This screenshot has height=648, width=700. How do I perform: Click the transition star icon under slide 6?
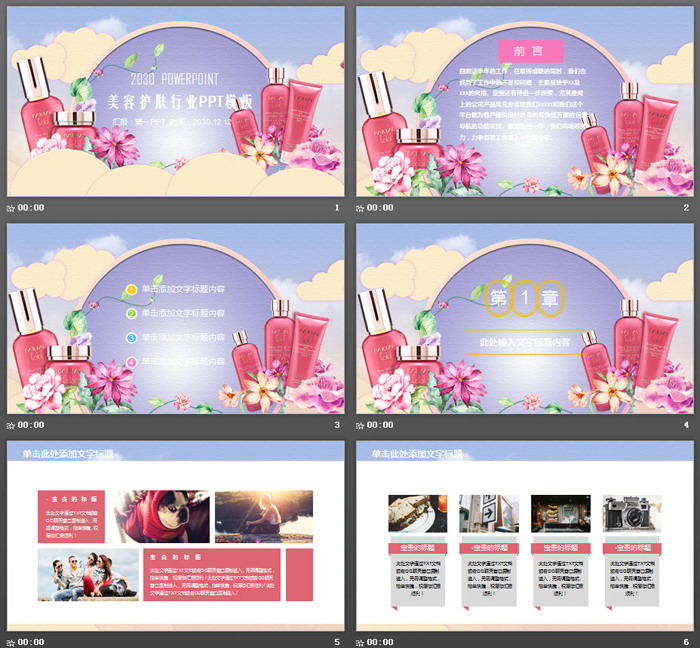[361, 641]
